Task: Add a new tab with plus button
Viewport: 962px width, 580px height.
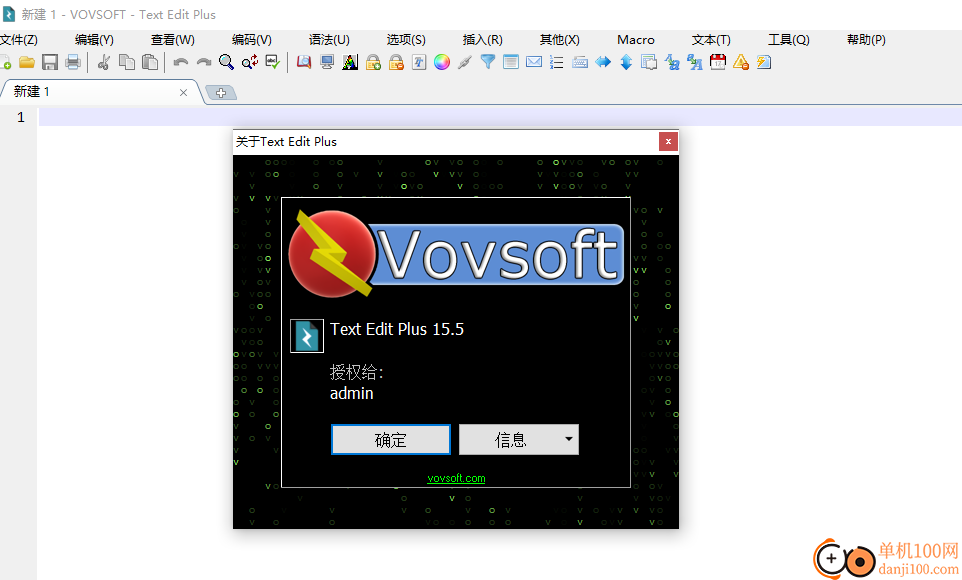Action: coord(221,93)
